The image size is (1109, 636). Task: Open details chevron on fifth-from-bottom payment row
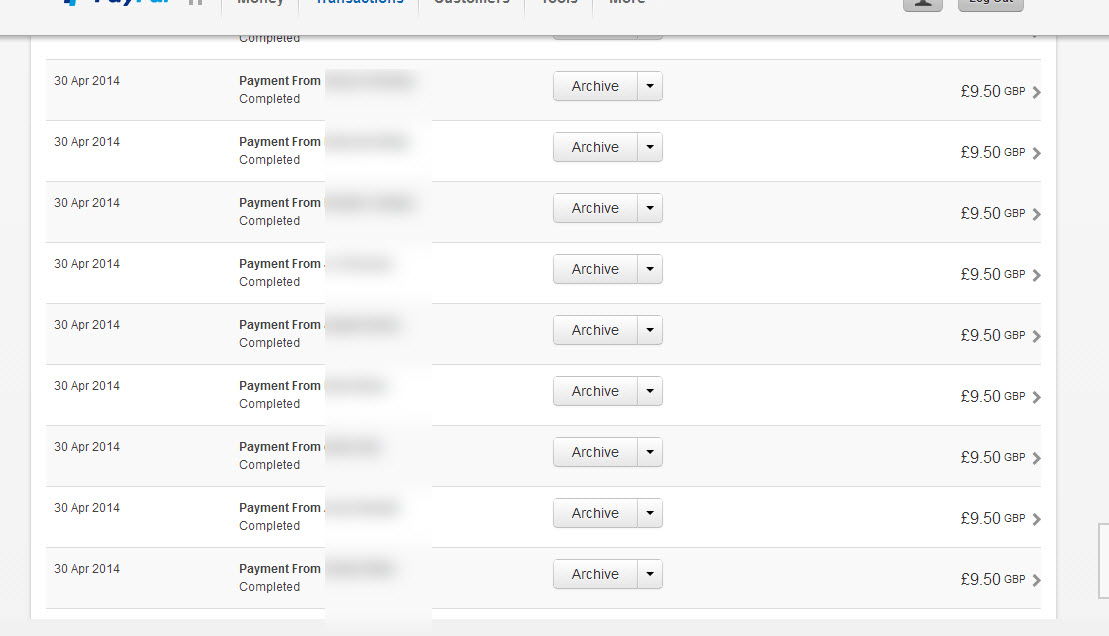point(1036,336)
